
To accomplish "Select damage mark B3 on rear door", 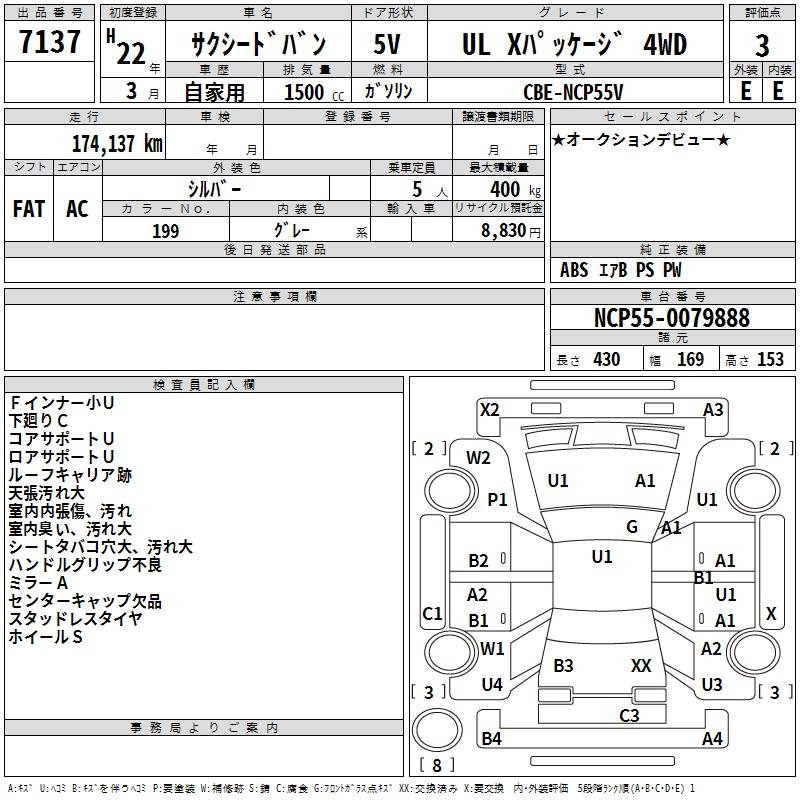I will pyautogui.click(x=563, y=666).
